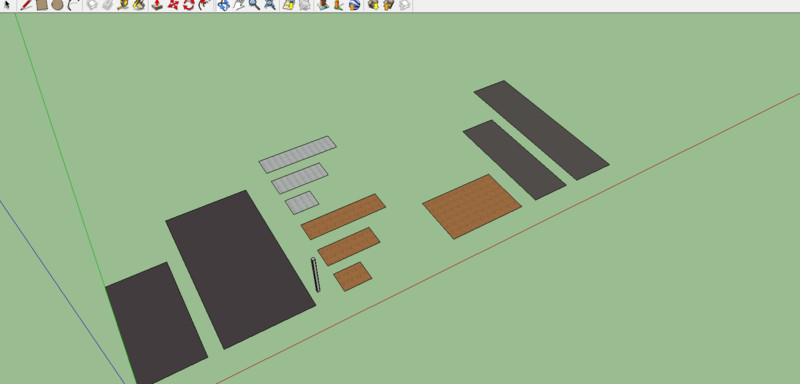Select the Arc tool
800x384 pixels.
point(73,5)
